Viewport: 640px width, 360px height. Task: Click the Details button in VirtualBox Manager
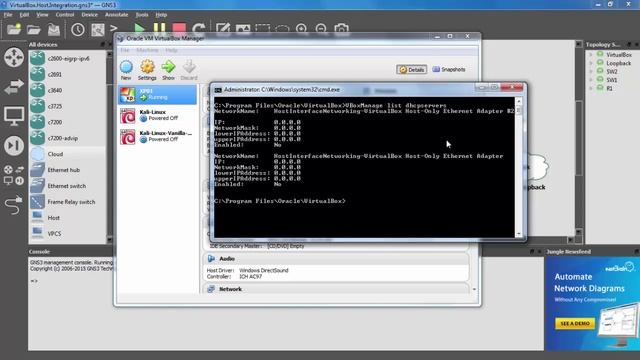pos(411,69)
